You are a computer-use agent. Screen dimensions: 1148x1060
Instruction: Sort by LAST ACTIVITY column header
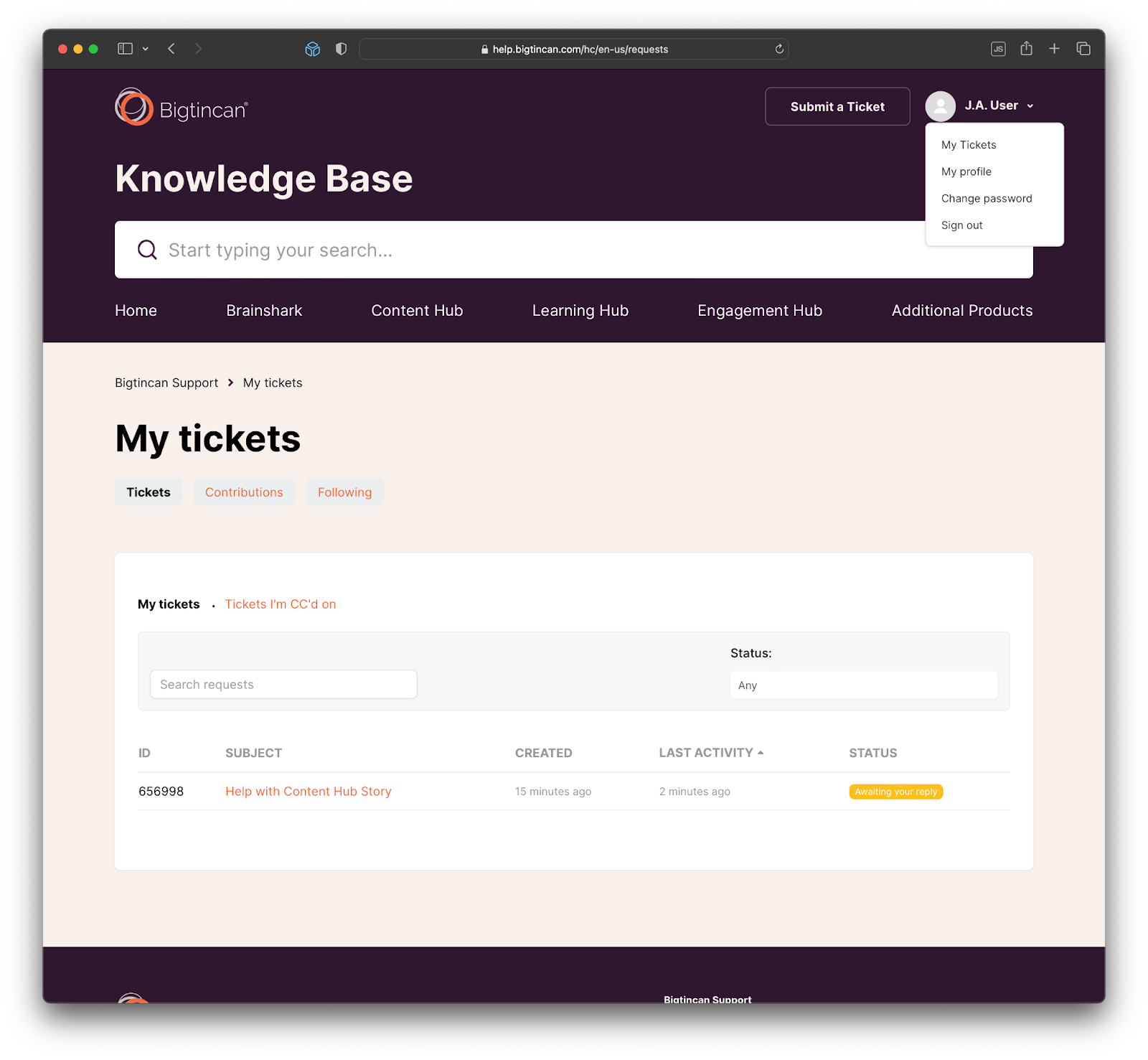pyautogui.click(x=711, y=753)
